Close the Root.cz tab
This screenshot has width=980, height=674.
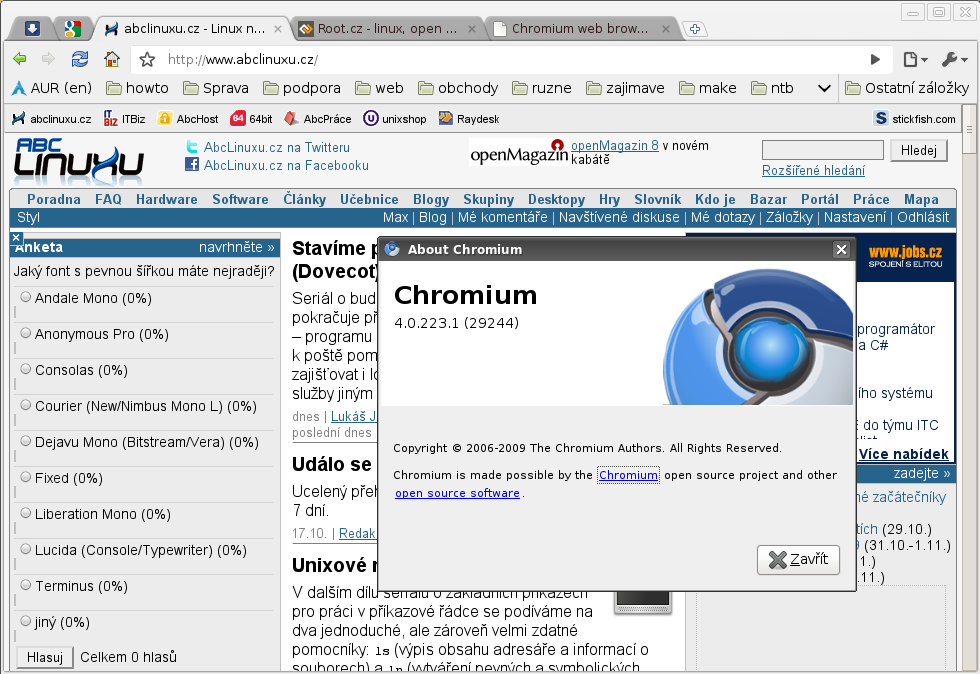coord(472,29)
